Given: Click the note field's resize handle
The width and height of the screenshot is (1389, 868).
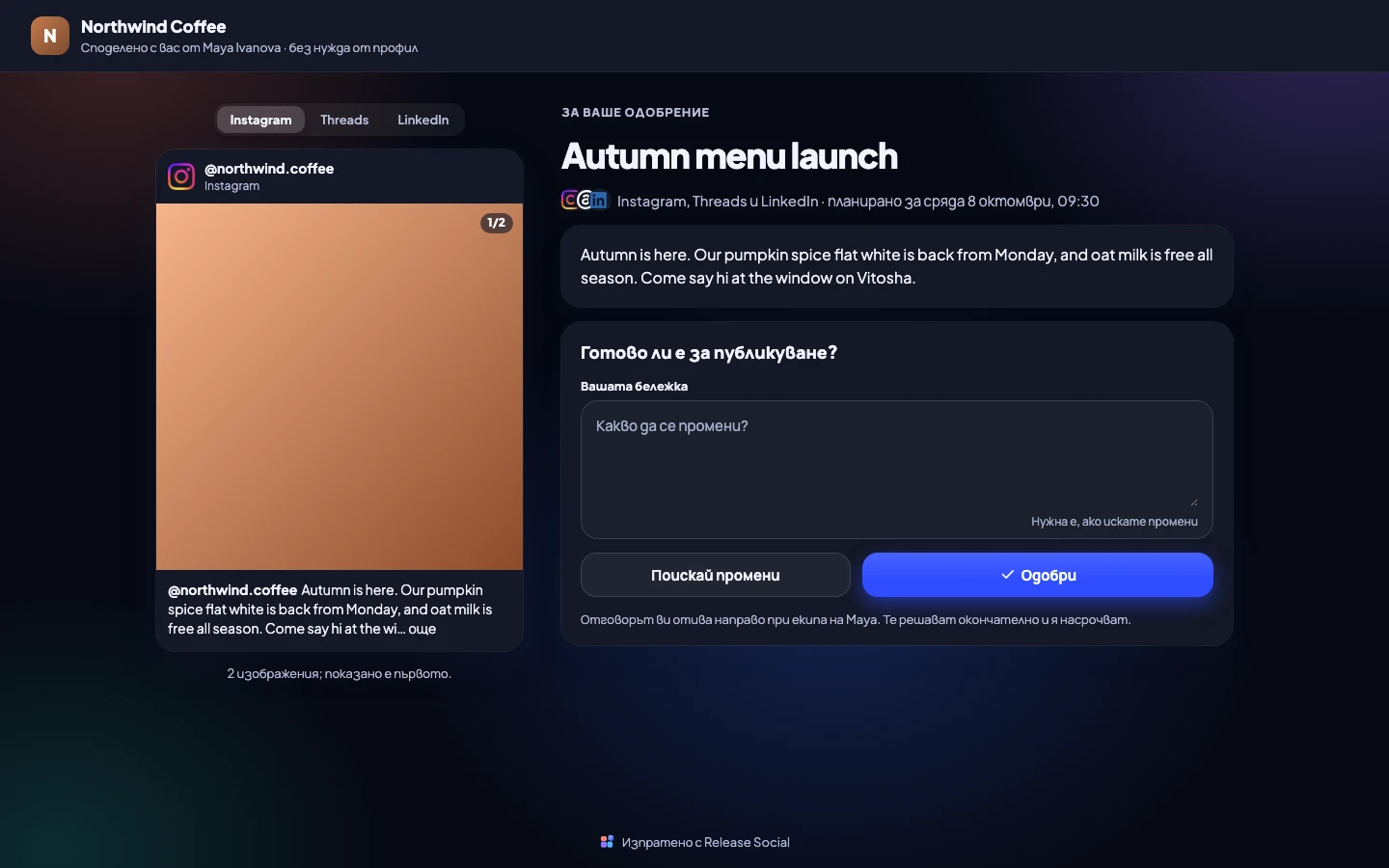Looking at the screenshot, I should coord(1193,502).
